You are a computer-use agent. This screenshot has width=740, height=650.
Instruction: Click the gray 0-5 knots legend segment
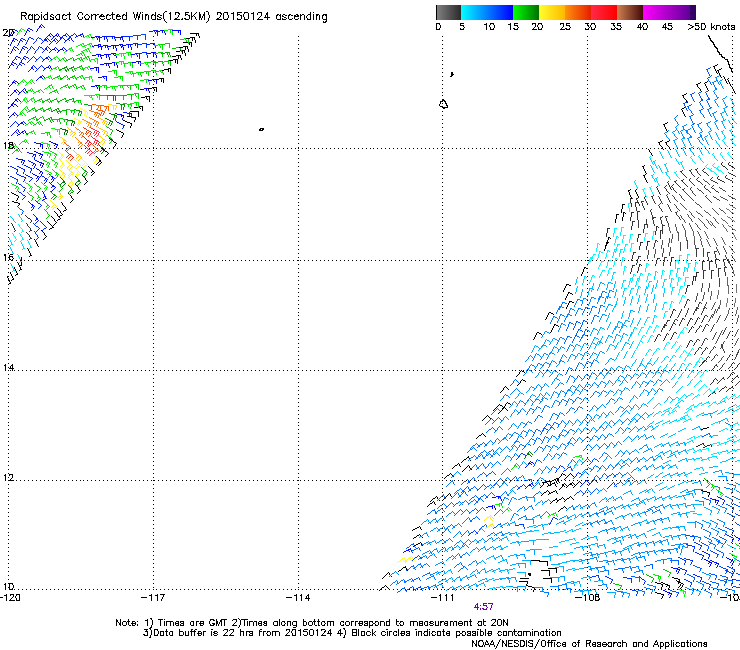(448, 12)
